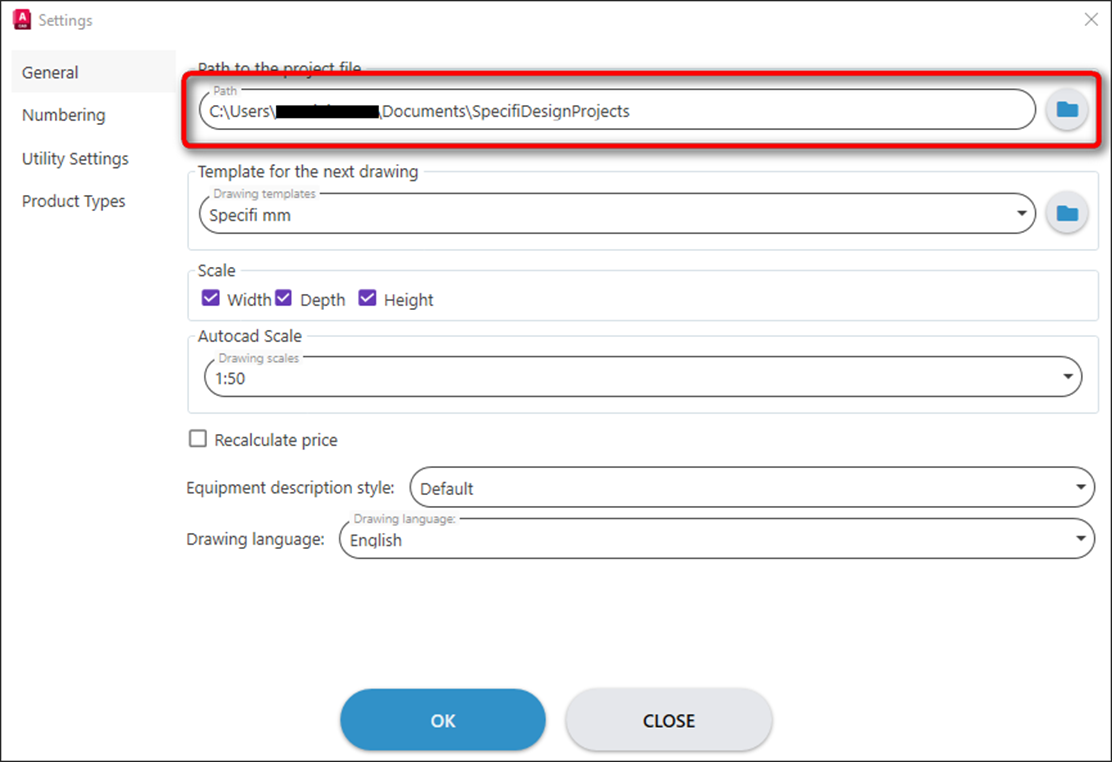Uncheck the Height scale checkbox
The image size is (1112, 762).
(x=367, y=298)
